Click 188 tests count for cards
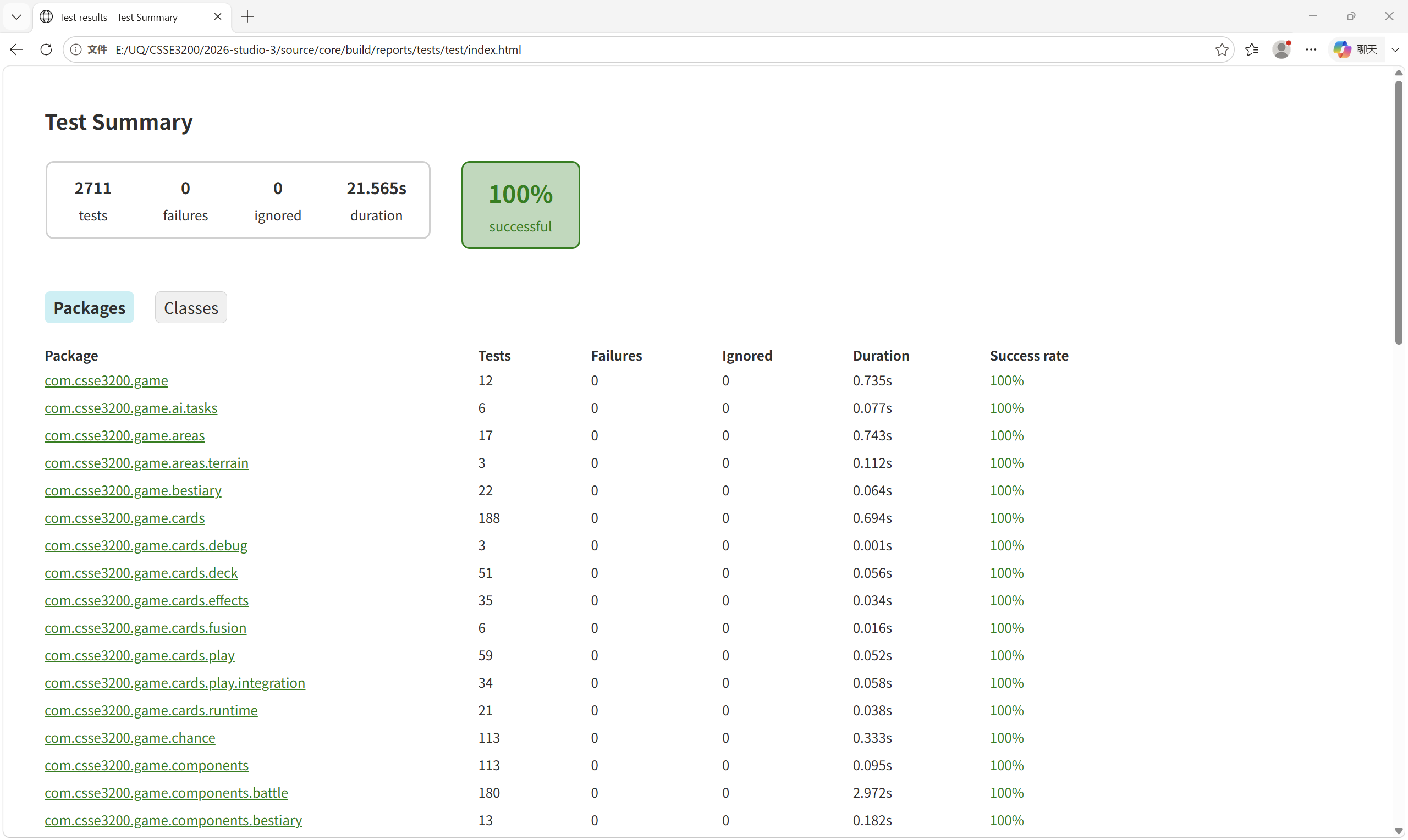Image resolution: width=1408 pixels, height=840 pixels. (x=488, y=518)
